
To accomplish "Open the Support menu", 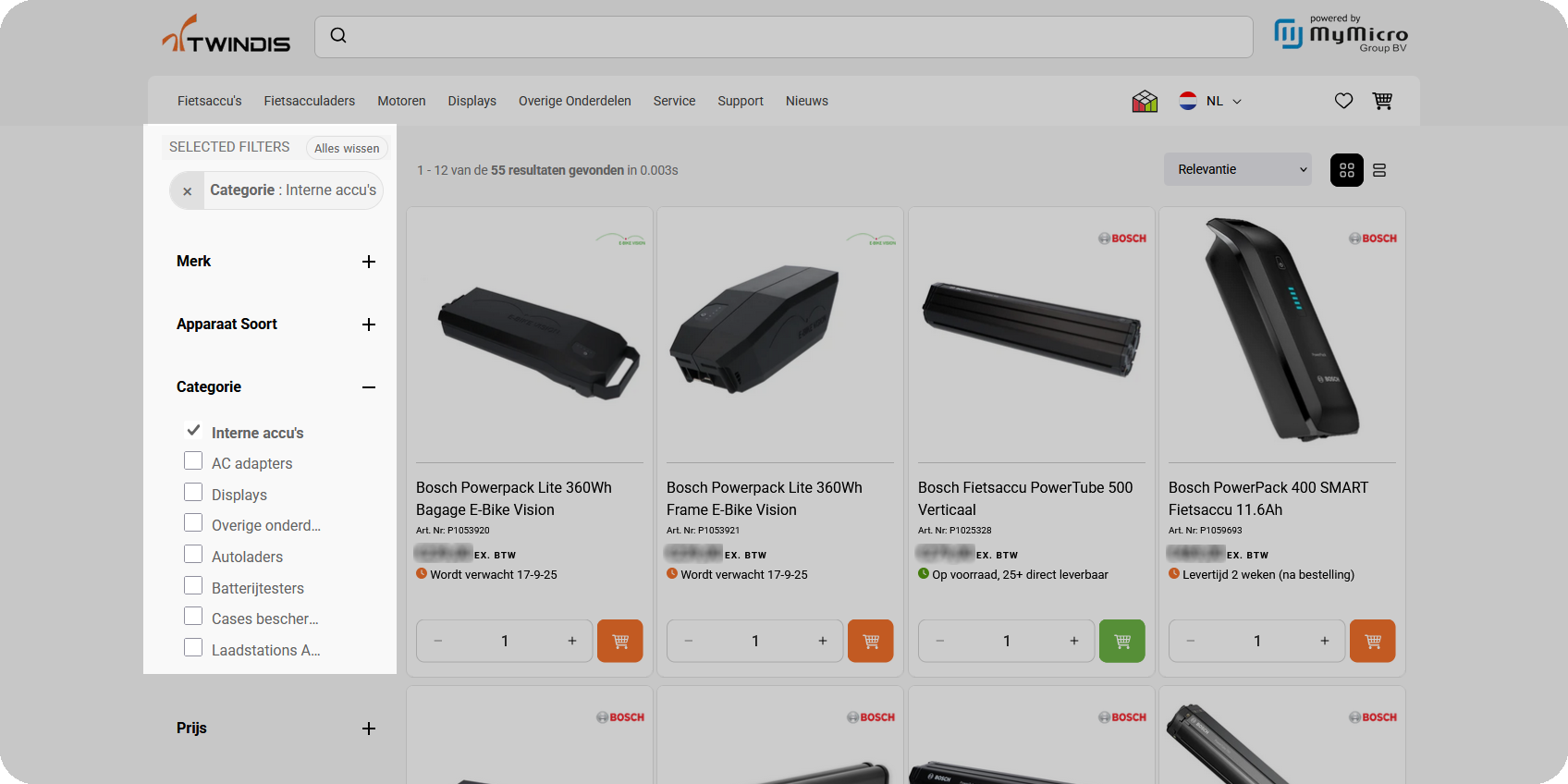I will pyautogui.click(x=741, y=101).
